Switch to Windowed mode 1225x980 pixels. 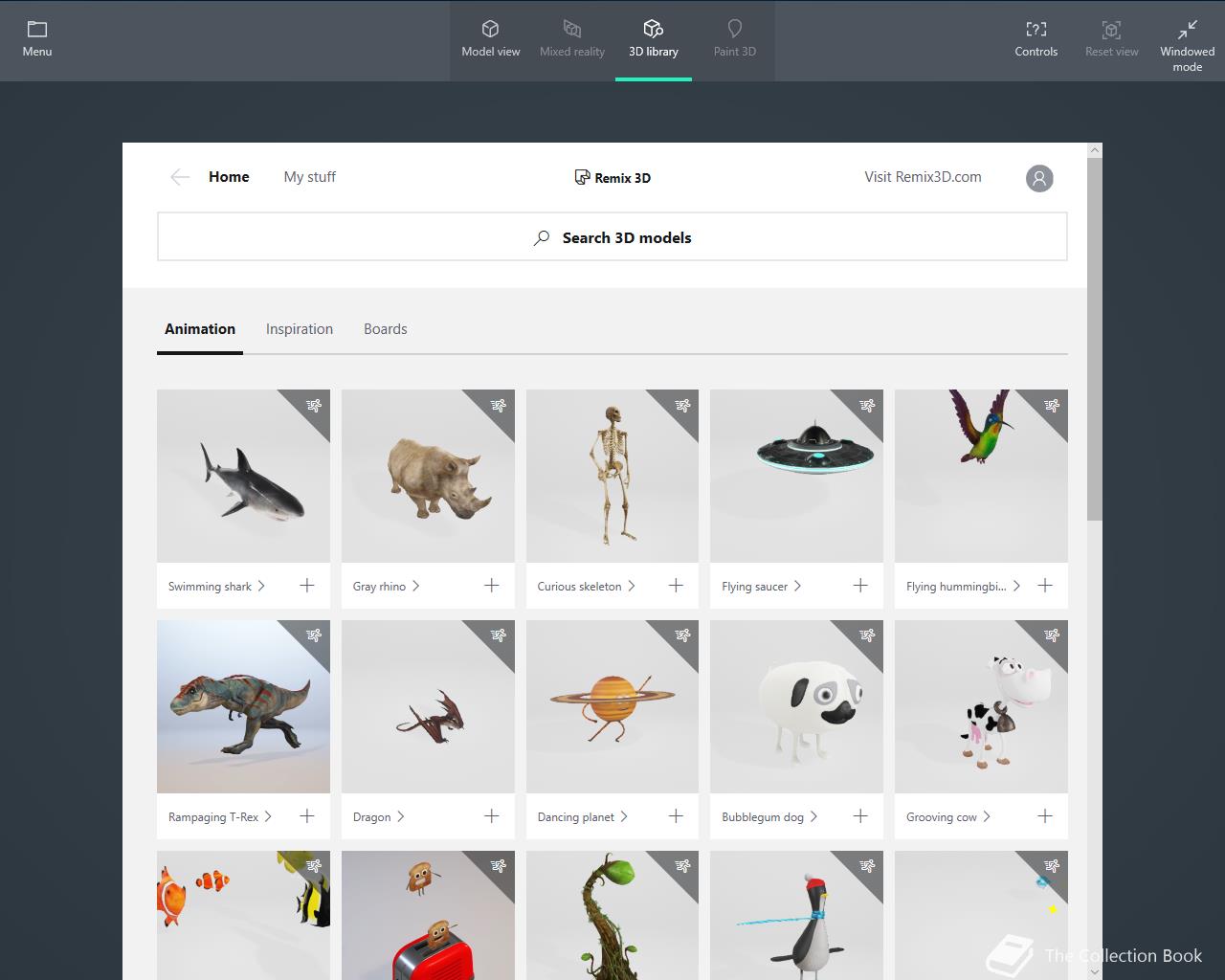click(1188, 46)
